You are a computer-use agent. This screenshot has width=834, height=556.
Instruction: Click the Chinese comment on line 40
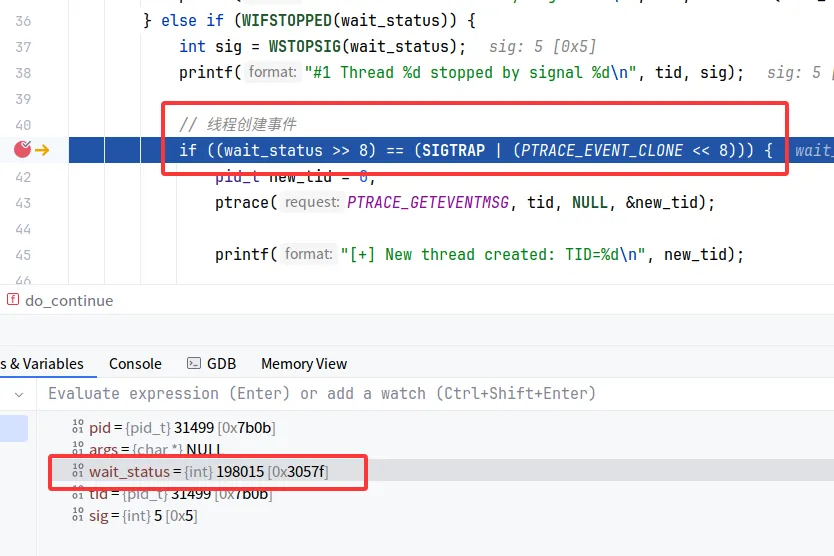(x=238, y=125)
